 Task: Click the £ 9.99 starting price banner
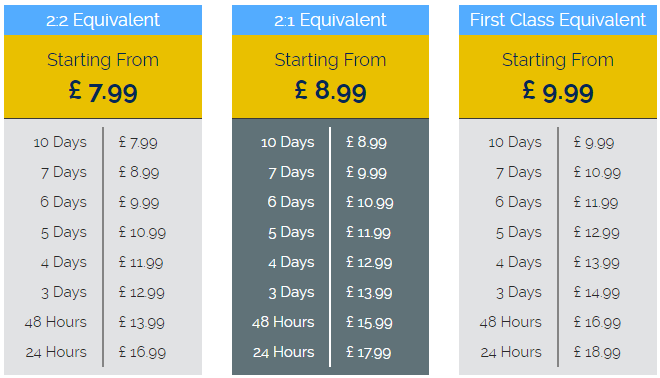pyautogui.click(x=557, y=77)
